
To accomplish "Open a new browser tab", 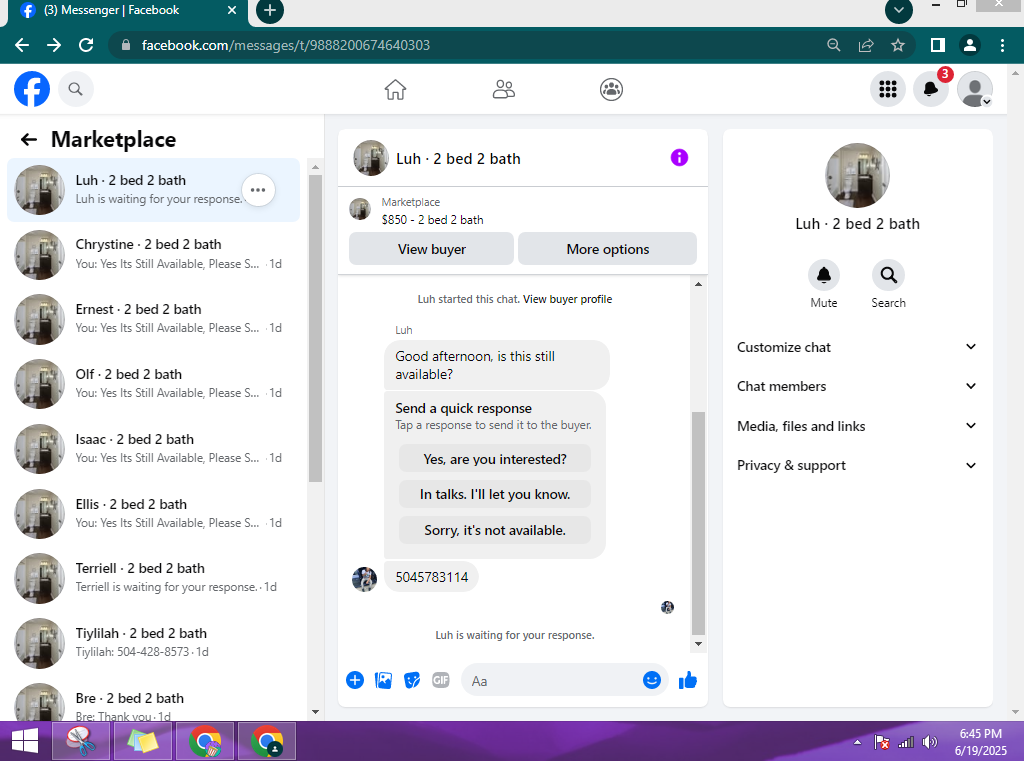I will click(270, 10).
